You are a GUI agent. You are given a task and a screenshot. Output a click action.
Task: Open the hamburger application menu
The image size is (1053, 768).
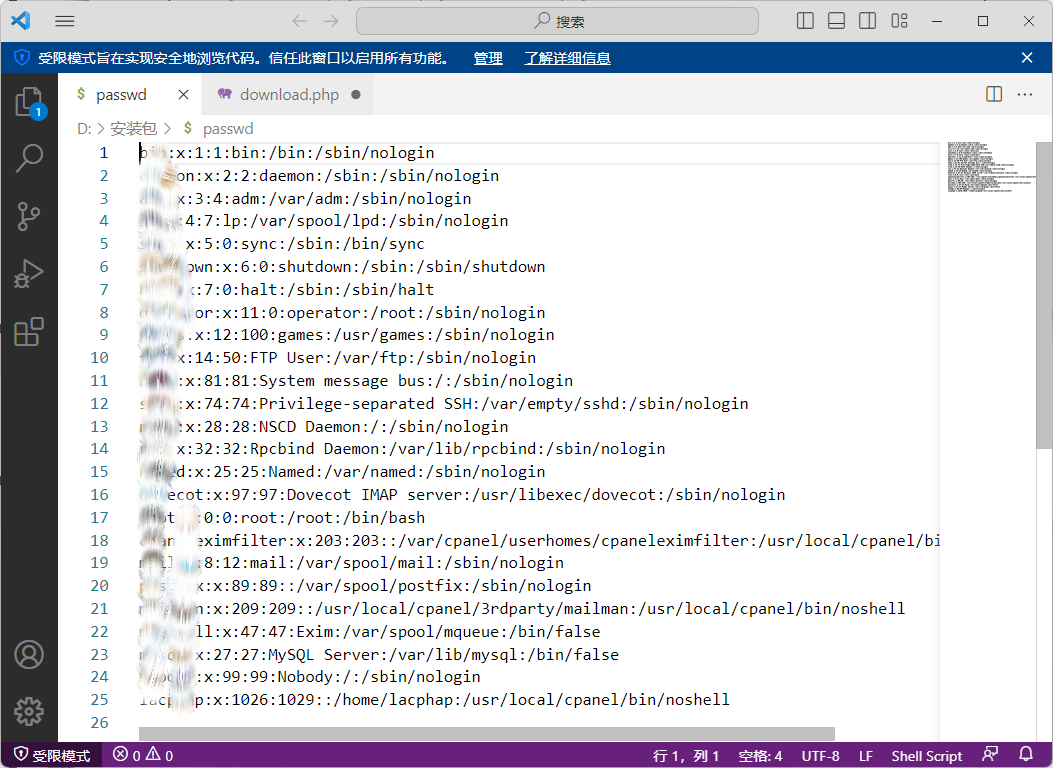click(x=64, y=21)
